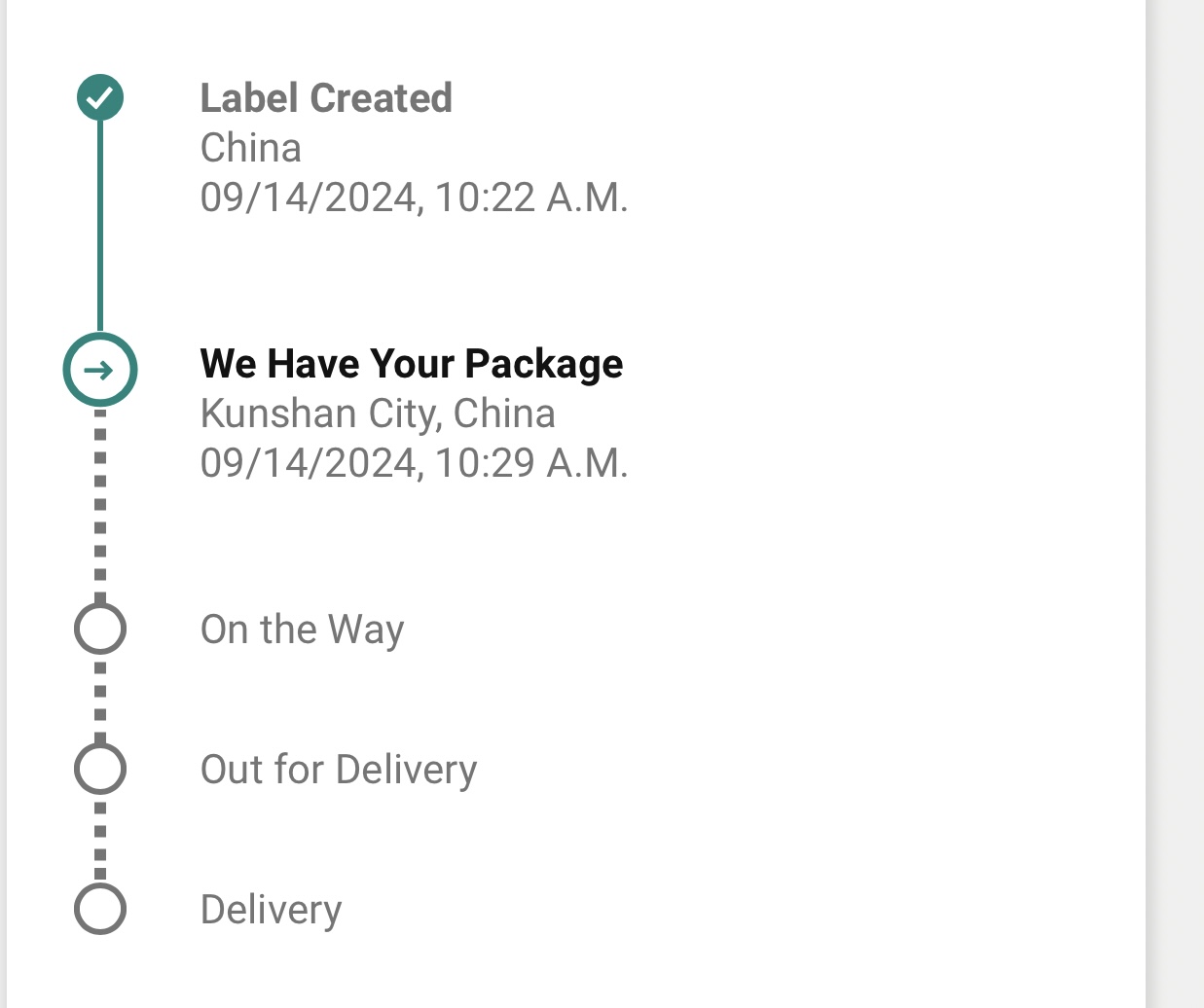
Task: Select the We Have Your Package heading
Action: coord(412,364)
